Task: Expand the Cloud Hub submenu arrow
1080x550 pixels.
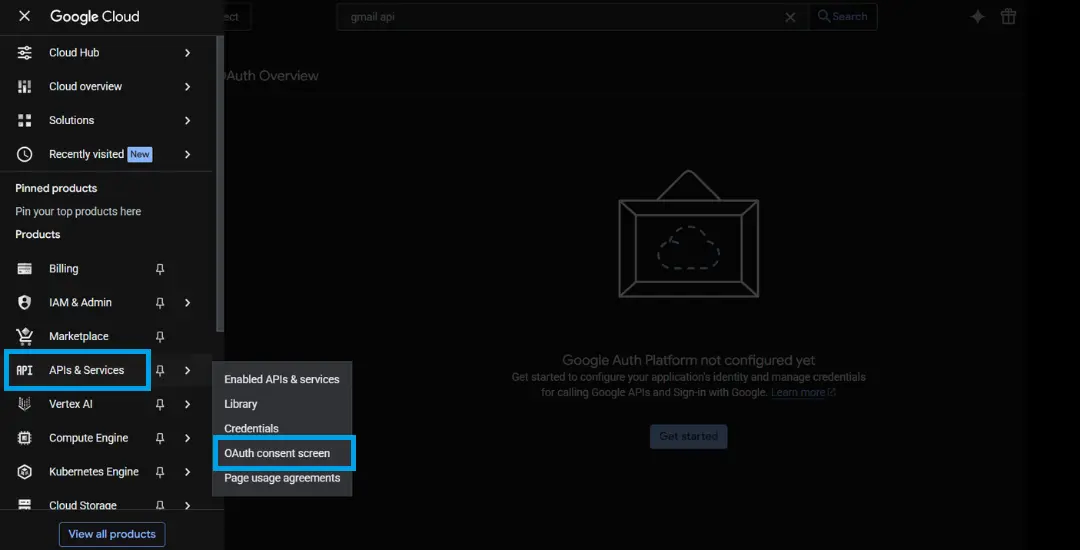Action: coord(187,53)
